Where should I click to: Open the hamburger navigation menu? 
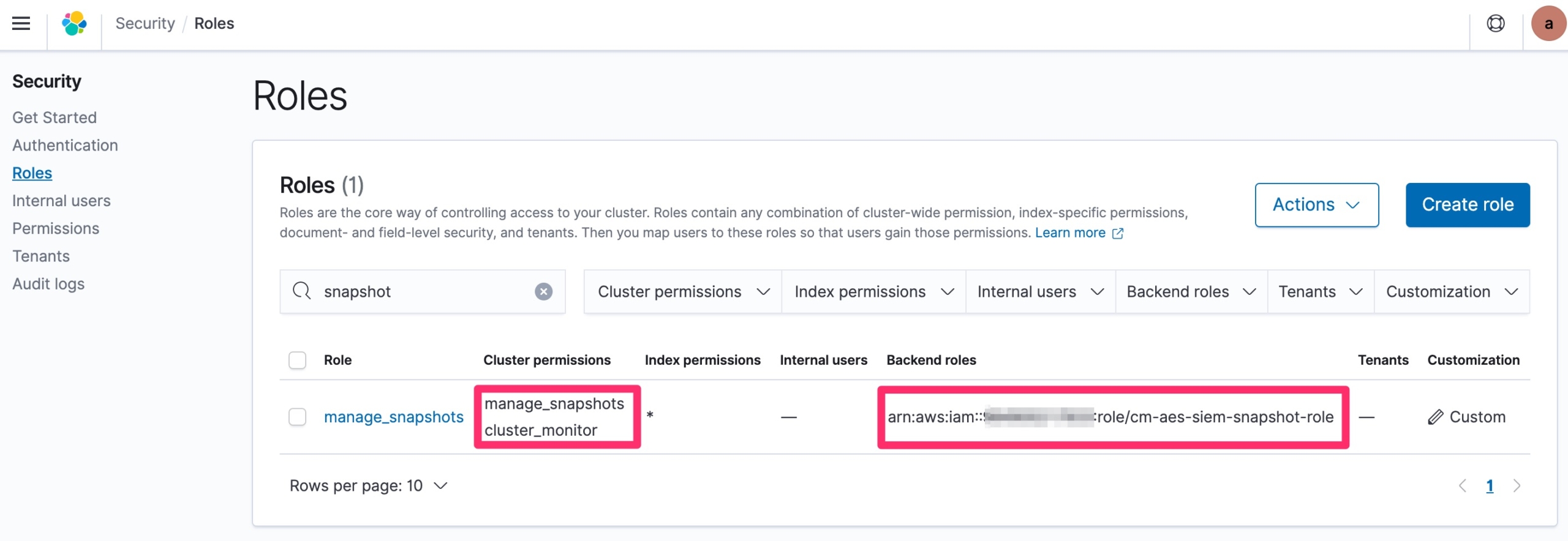[x=21, y=24]
